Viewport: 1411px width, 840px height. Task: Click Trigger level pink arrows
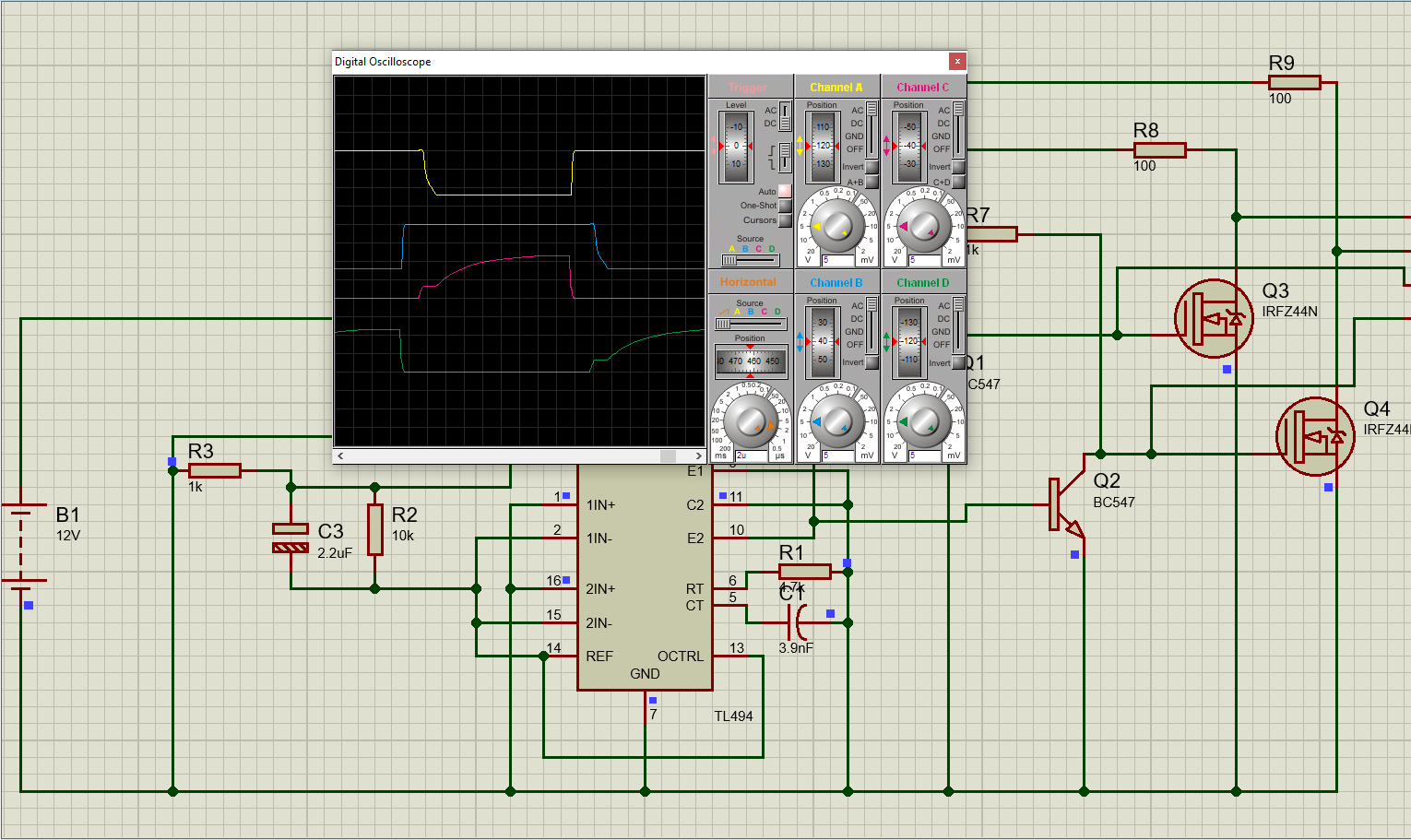pos(712,146)
